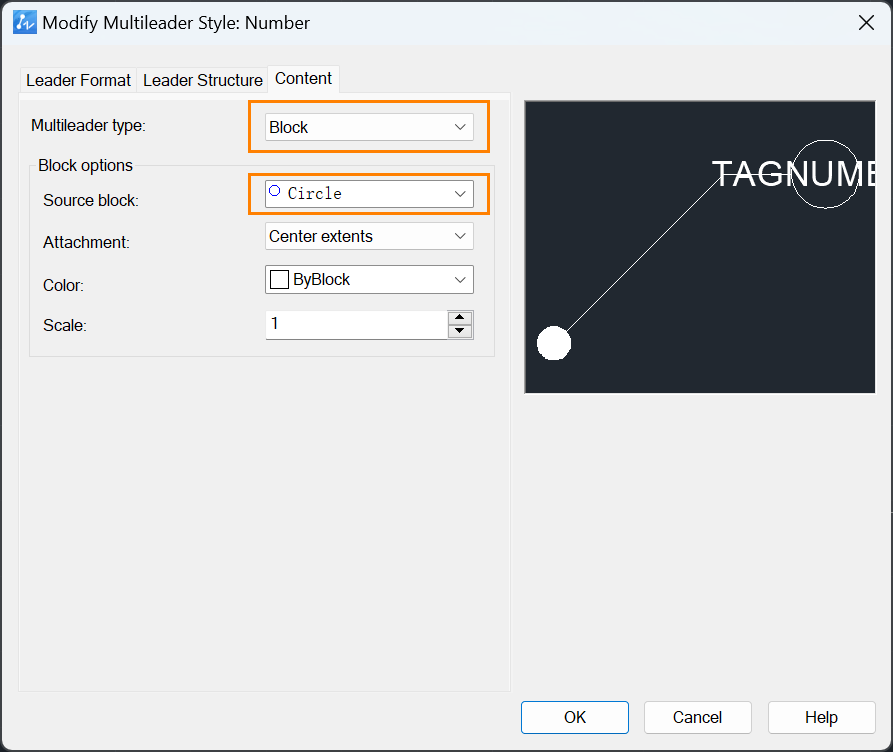Viewport: 893px width, 752px height.
Task: Click the multileader preview pane
Action: point(699,247)
